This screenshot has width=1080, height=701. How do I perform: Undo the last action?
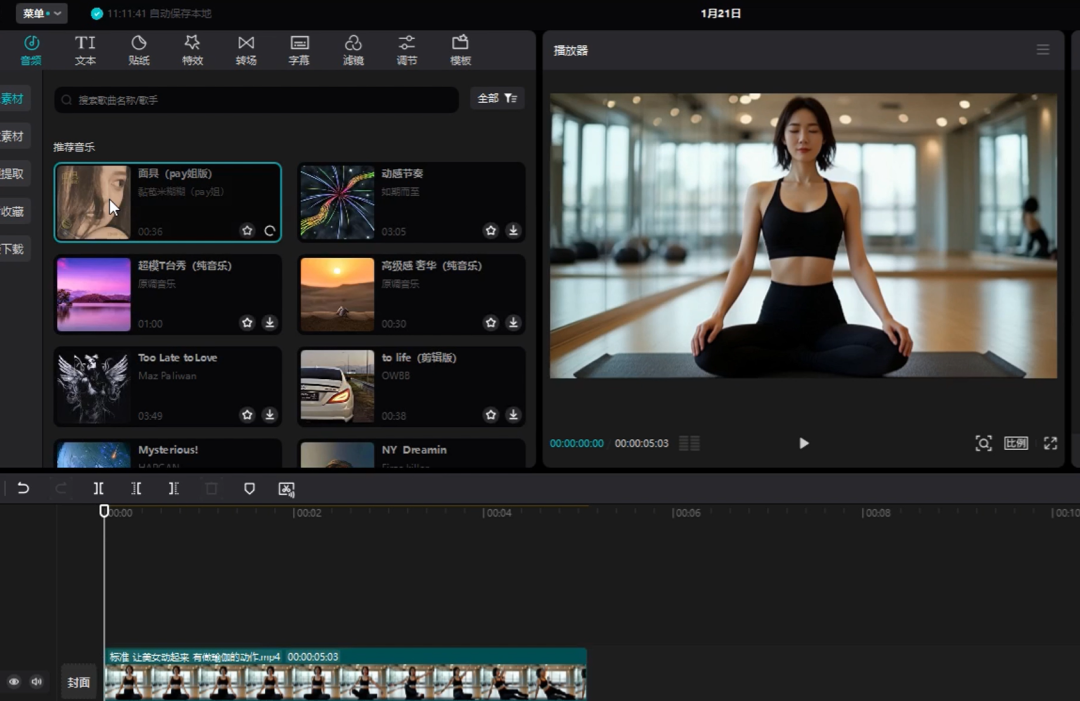point(23,488)
